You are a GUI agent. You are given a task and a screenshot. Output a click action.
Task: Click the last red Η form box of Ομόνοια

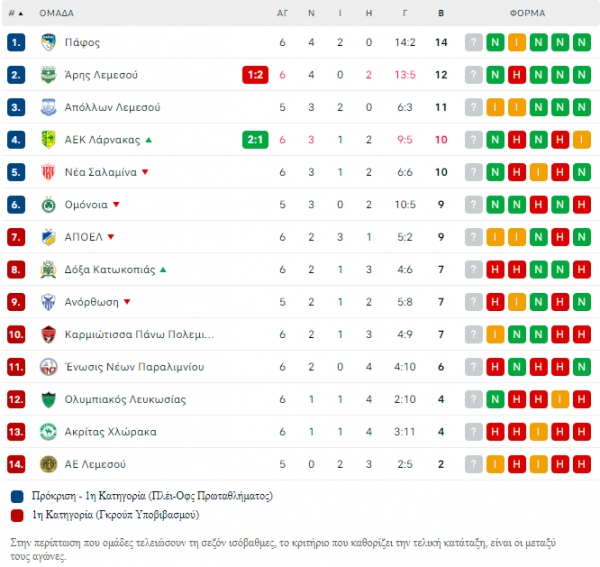click(x=582, y=205)
